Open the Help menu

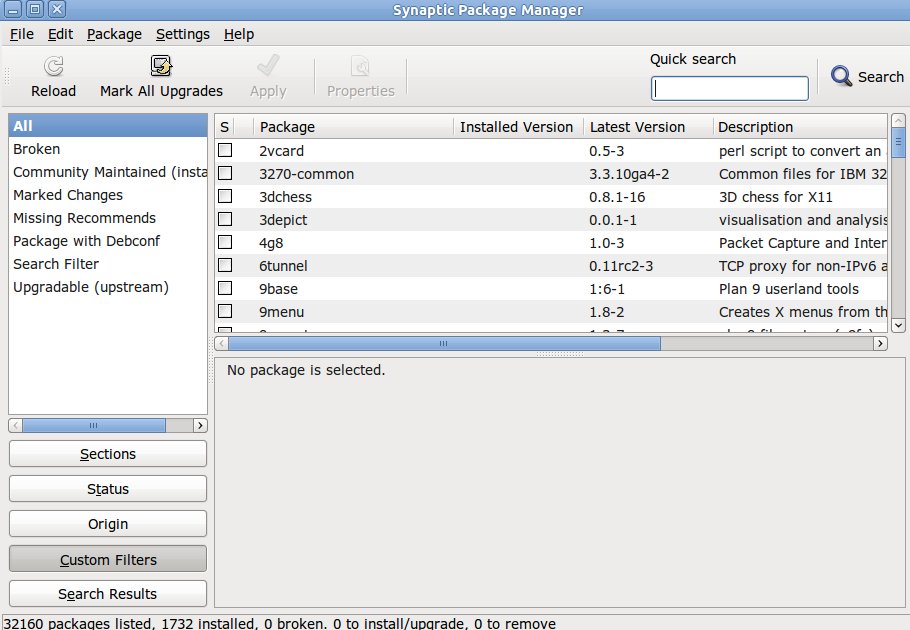pyautogui.click(x=239, y=34)
